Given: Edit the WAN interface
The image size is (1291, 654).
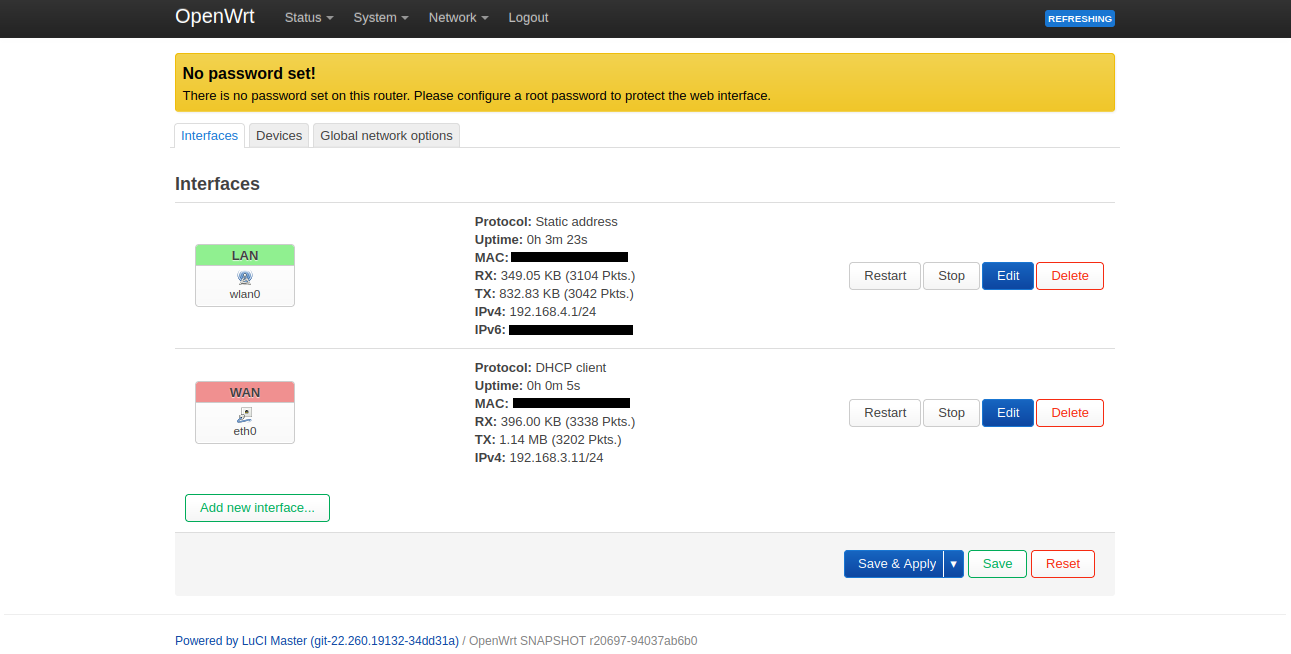Looking at the screenshot, I should click(x=1008, y=413).
